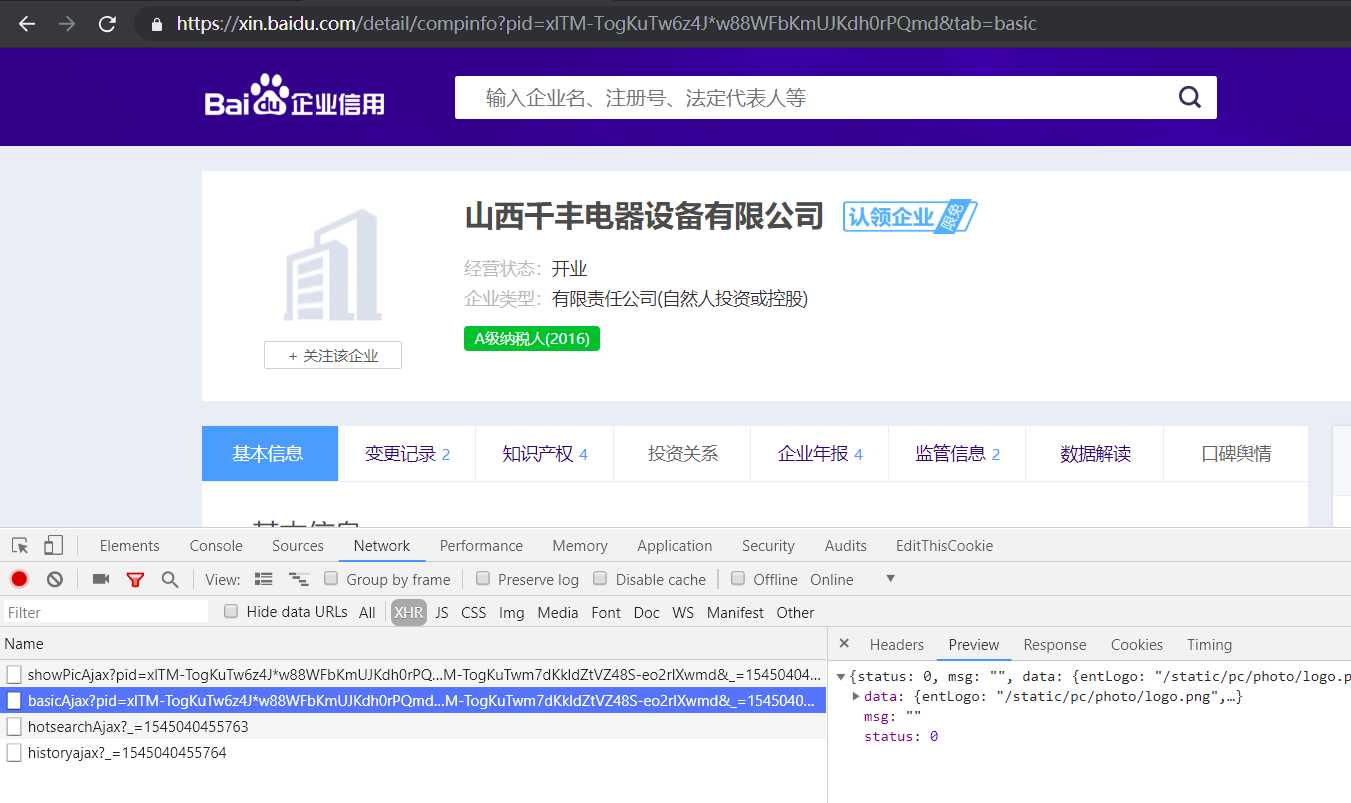Click the browser forward arrow
The height and width of the screenshot is (803, 1351).
pos(67,23)
